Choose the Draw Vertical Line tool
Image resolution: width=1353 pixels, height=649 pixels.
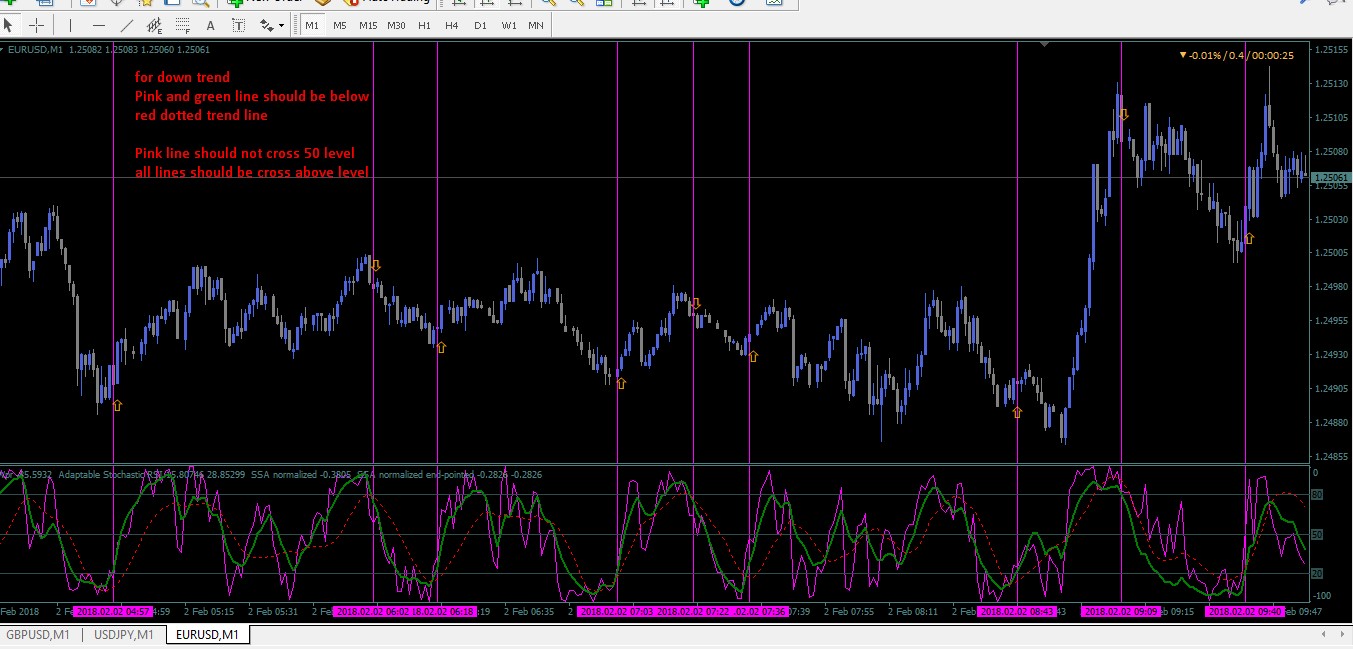tap(70, 25)
